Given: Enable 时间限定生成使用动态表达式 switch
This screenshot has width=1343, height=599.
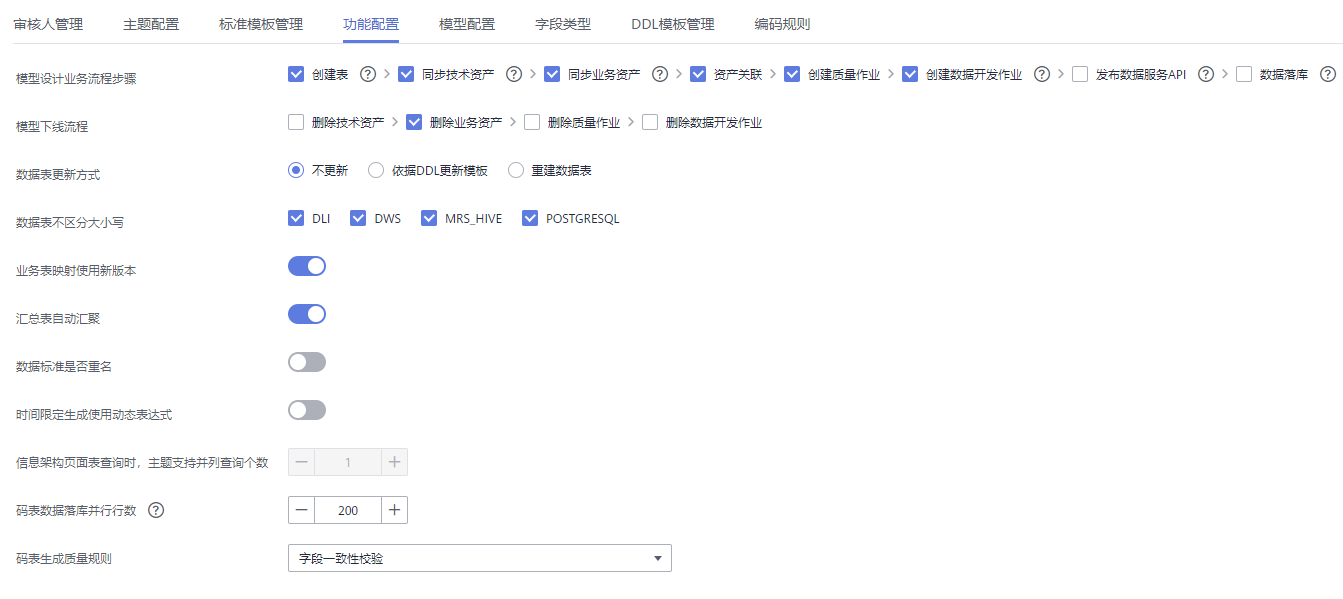Looking at the screenshot, I should pos(307,410).
